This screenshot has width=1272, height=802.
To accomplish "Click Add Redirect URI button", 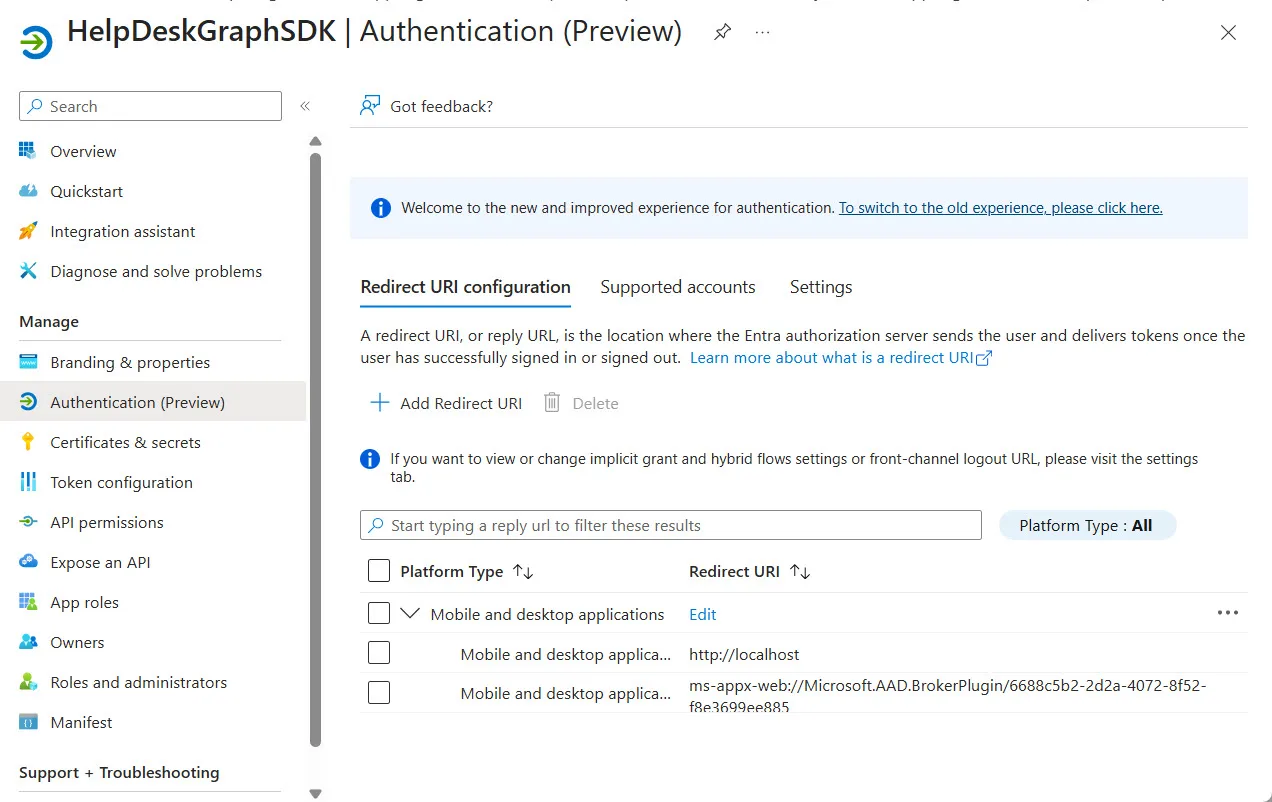I will [446, 403].
